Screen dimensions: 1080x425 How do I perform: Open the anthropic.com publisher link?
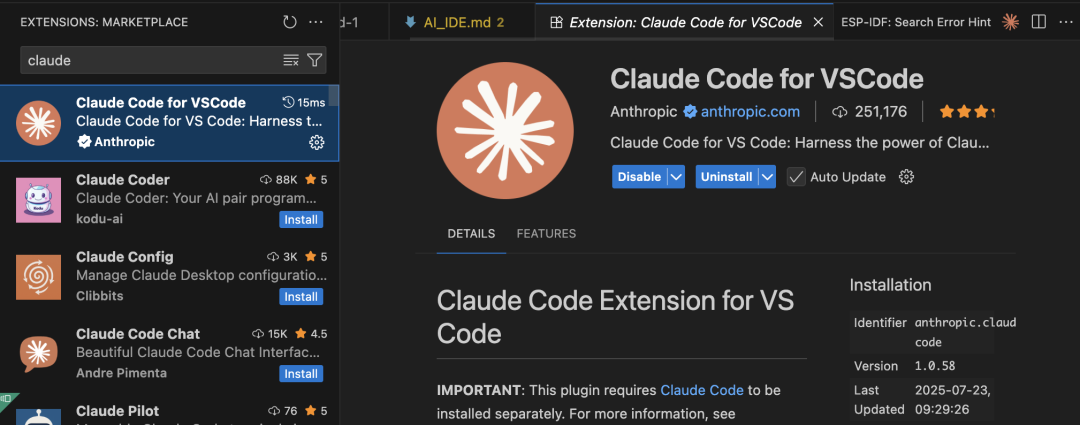(750, 112)
